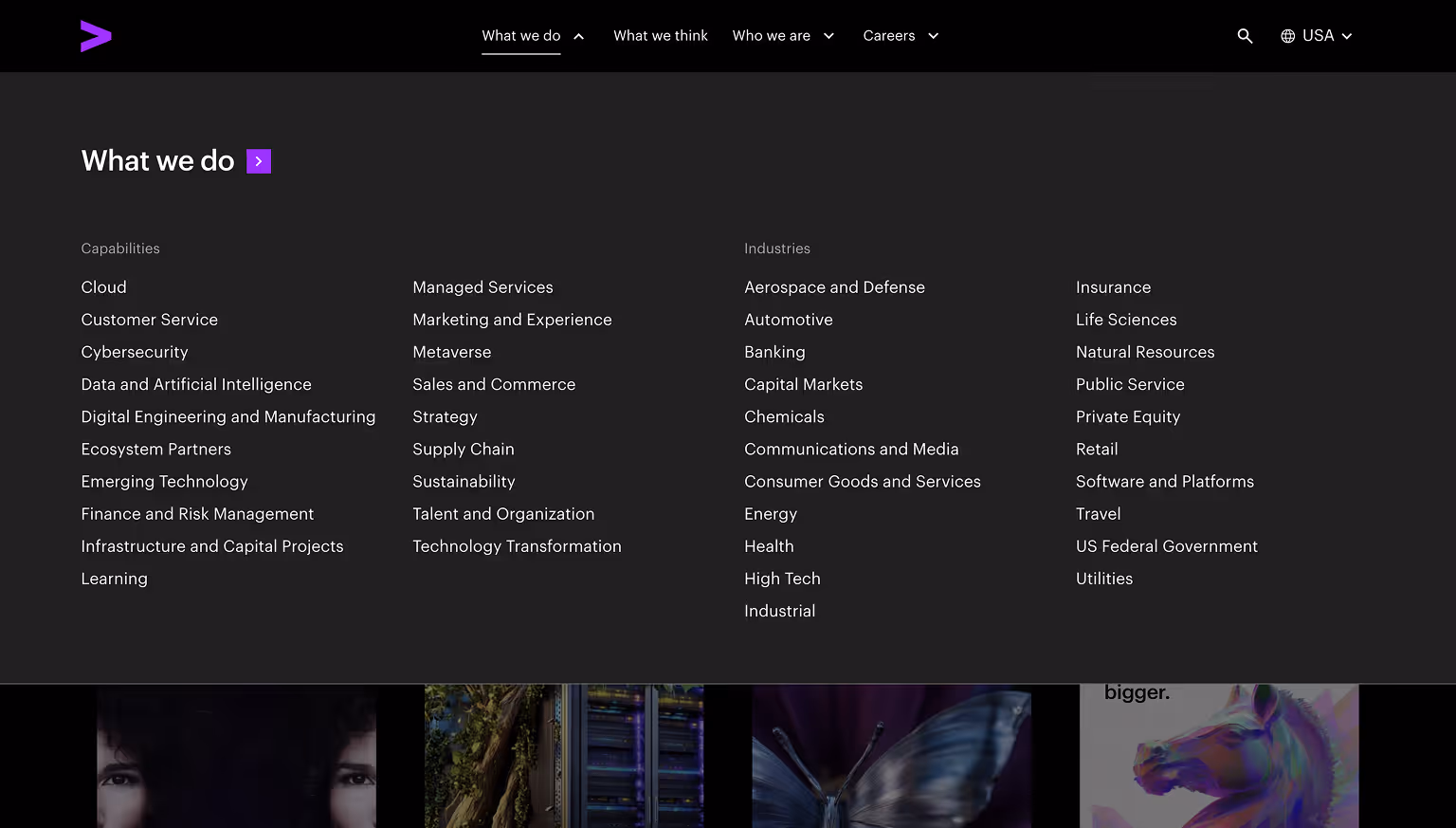Screen dimensions: 1456x828
Task: Click the globe icon next to USA
Action: point(1287,35)
